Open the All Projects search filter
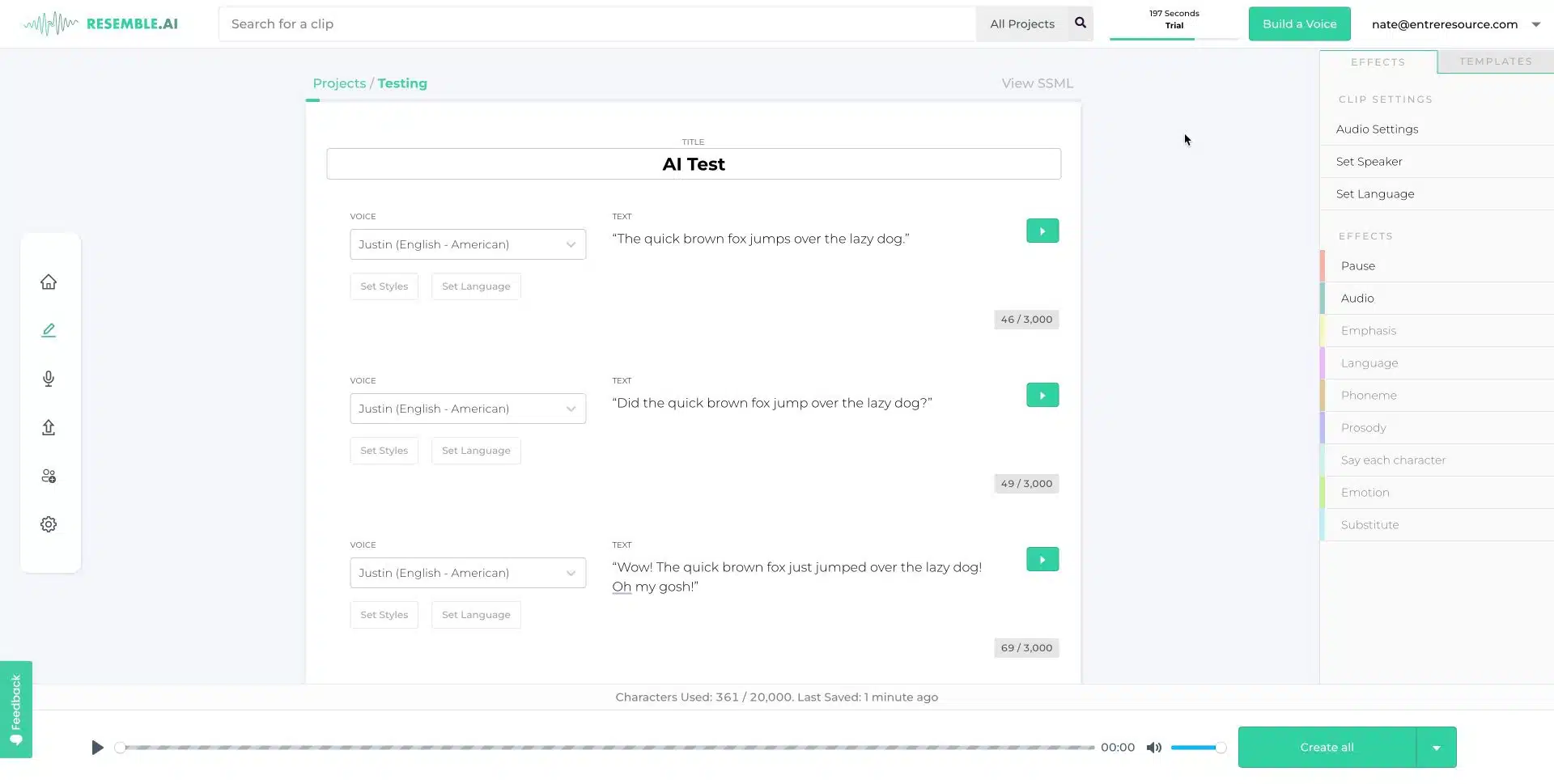The width and height of the screenshot is (1554, 784). pyautogui.click(x=1022, y=23)
